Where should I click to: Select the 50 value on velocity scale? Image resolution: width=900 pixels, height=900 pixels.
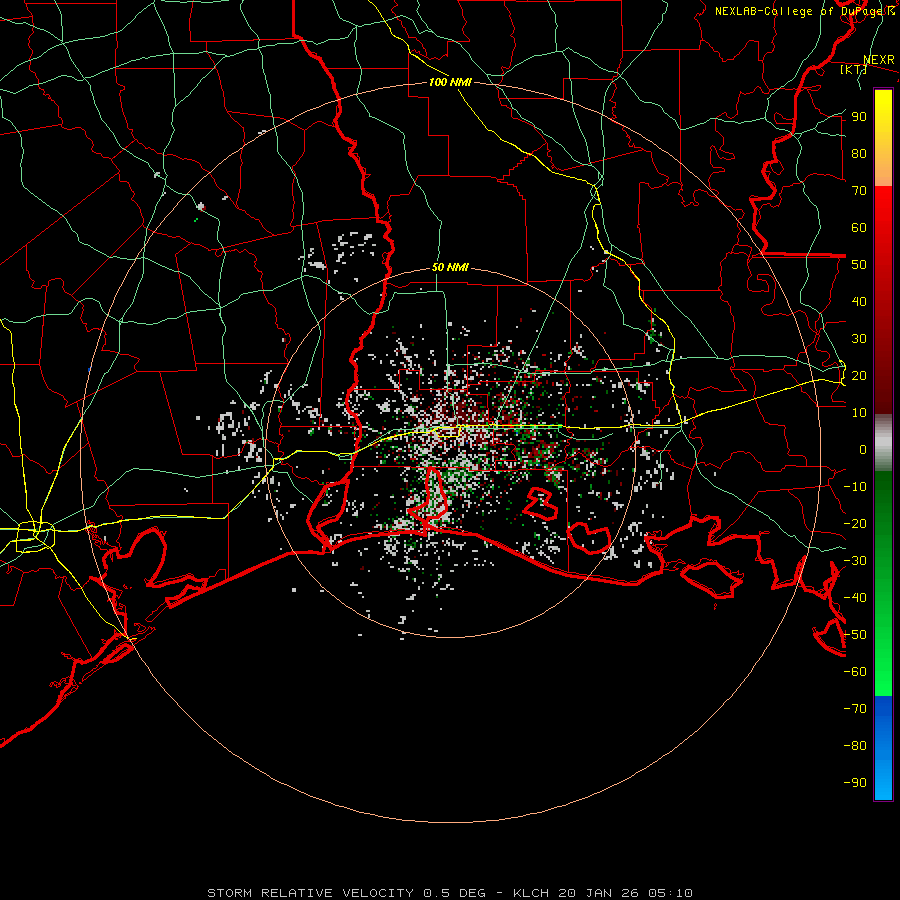coord(859,265)
